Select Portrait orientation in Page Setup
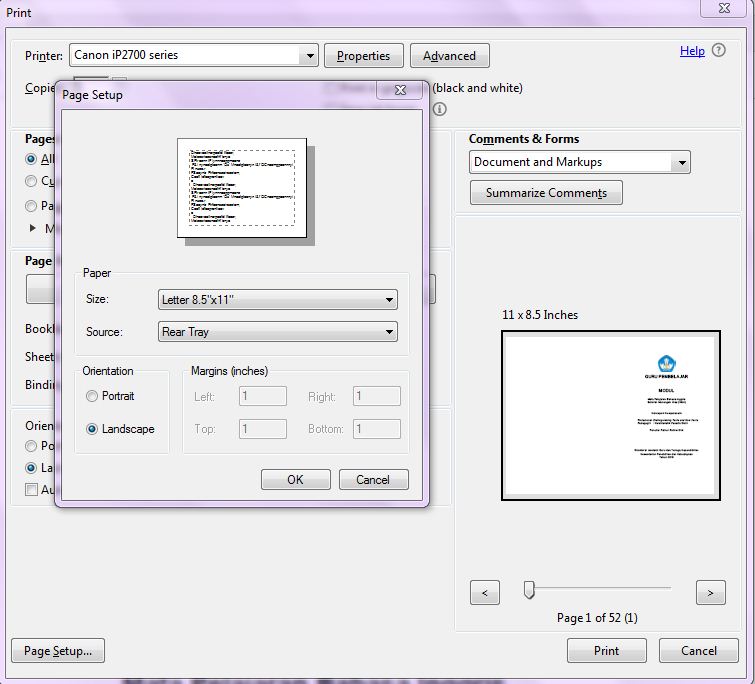 click(91, 396)
